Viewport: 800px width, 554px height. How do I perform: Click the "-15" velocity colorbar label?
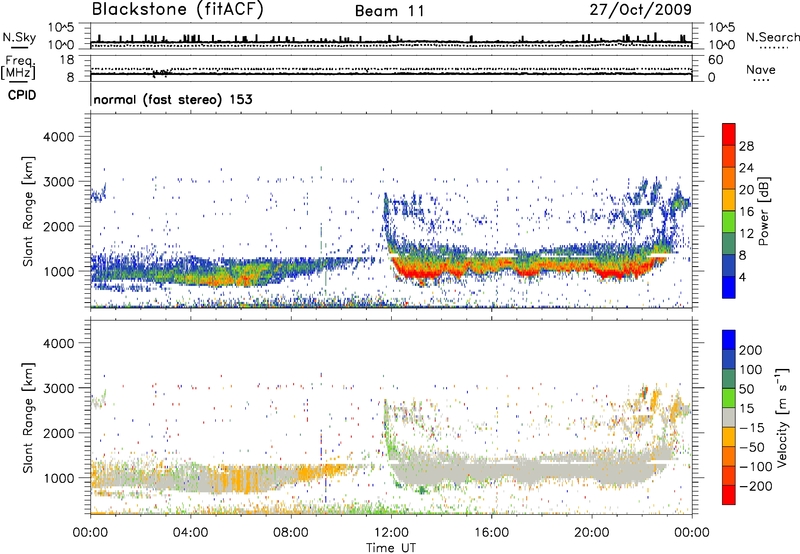pyautogui.click(x=751, y=427)
